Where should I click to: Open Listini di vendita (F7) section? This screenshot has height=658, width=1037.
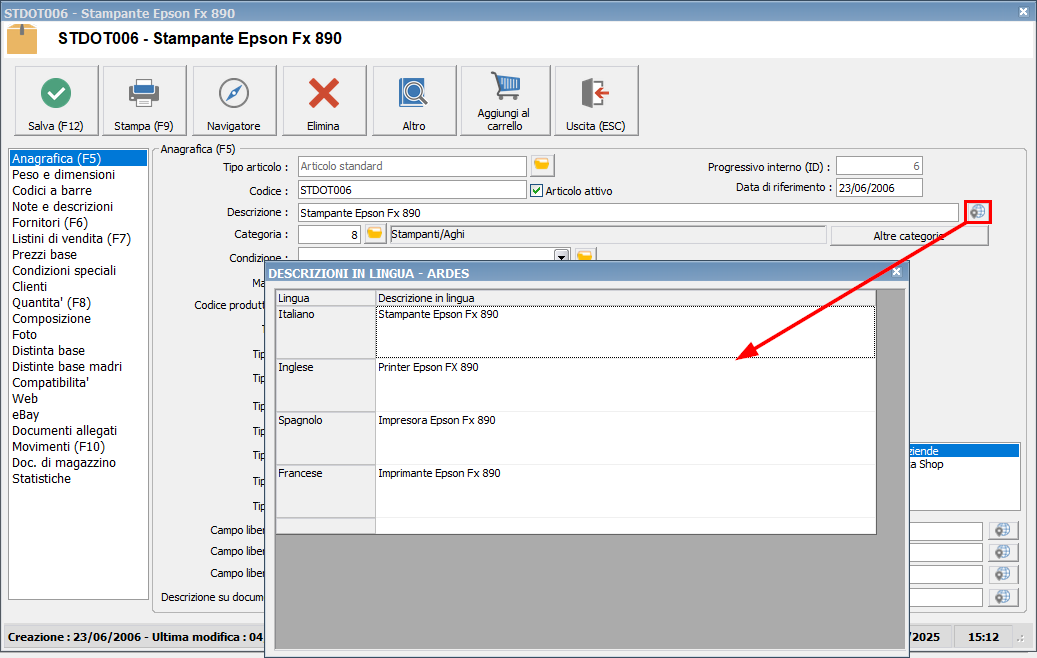pyautogui.click(x=71, y=238)
